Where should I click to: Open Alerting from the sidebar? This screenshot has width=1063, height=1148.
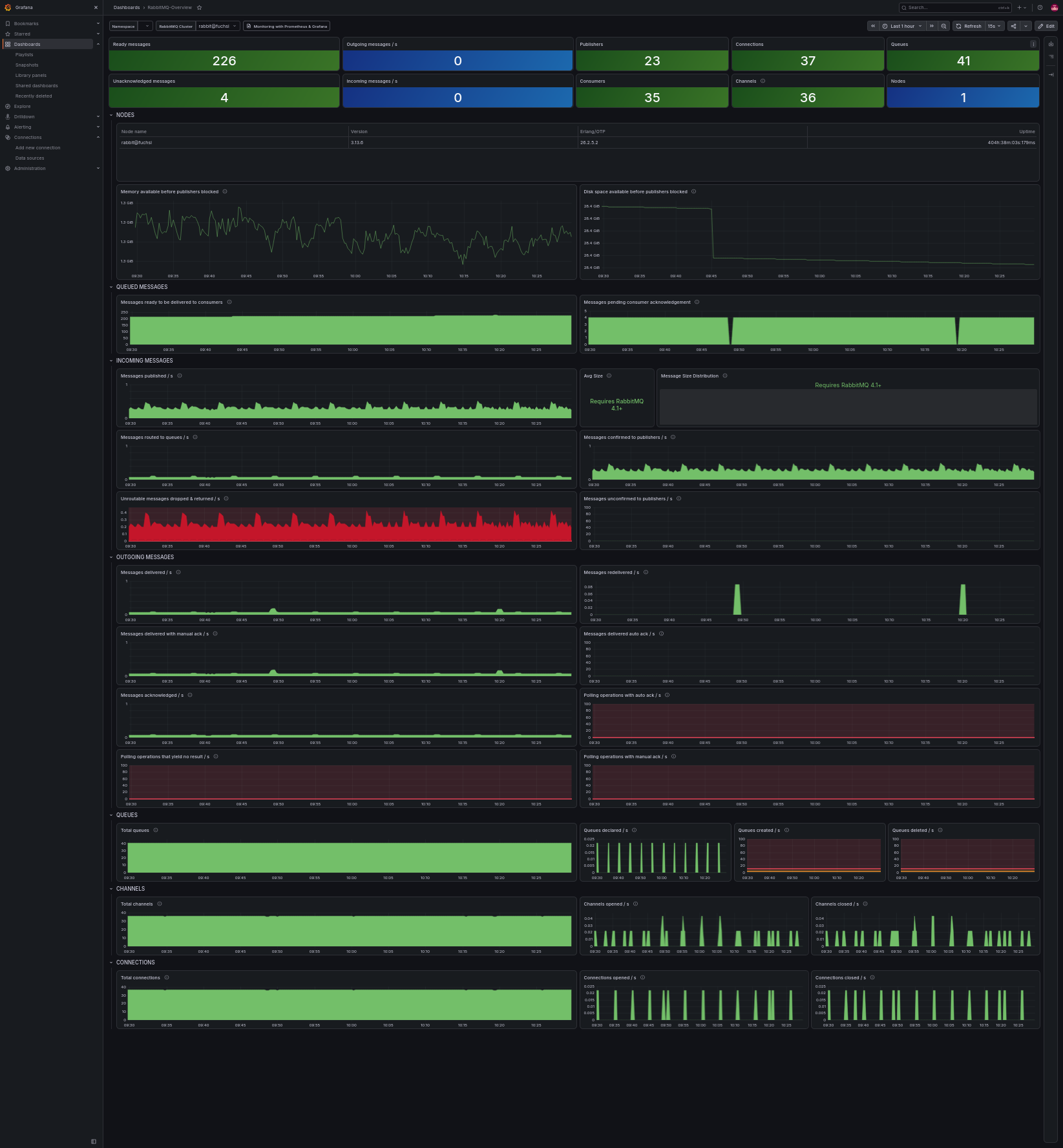[x=23, y=127]
